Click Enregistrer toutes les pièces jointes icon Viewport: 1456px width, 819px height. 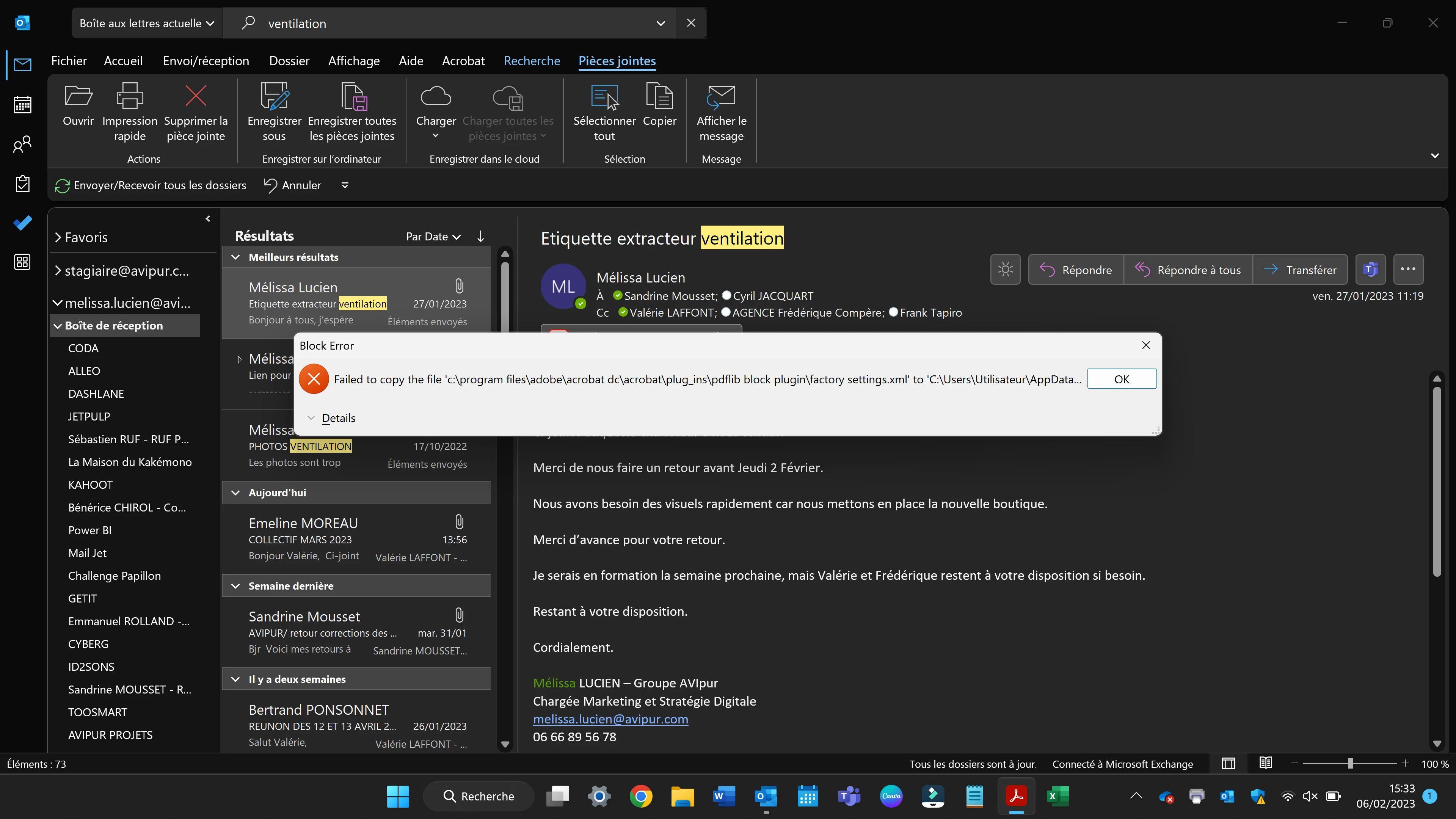click(x=354, y=96)
